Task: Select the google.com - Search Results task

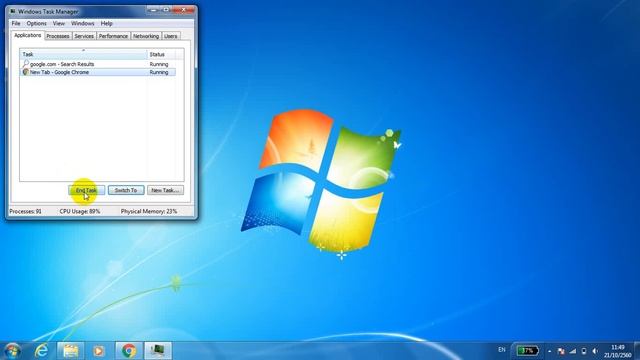Action: click(x=98, y=64)
